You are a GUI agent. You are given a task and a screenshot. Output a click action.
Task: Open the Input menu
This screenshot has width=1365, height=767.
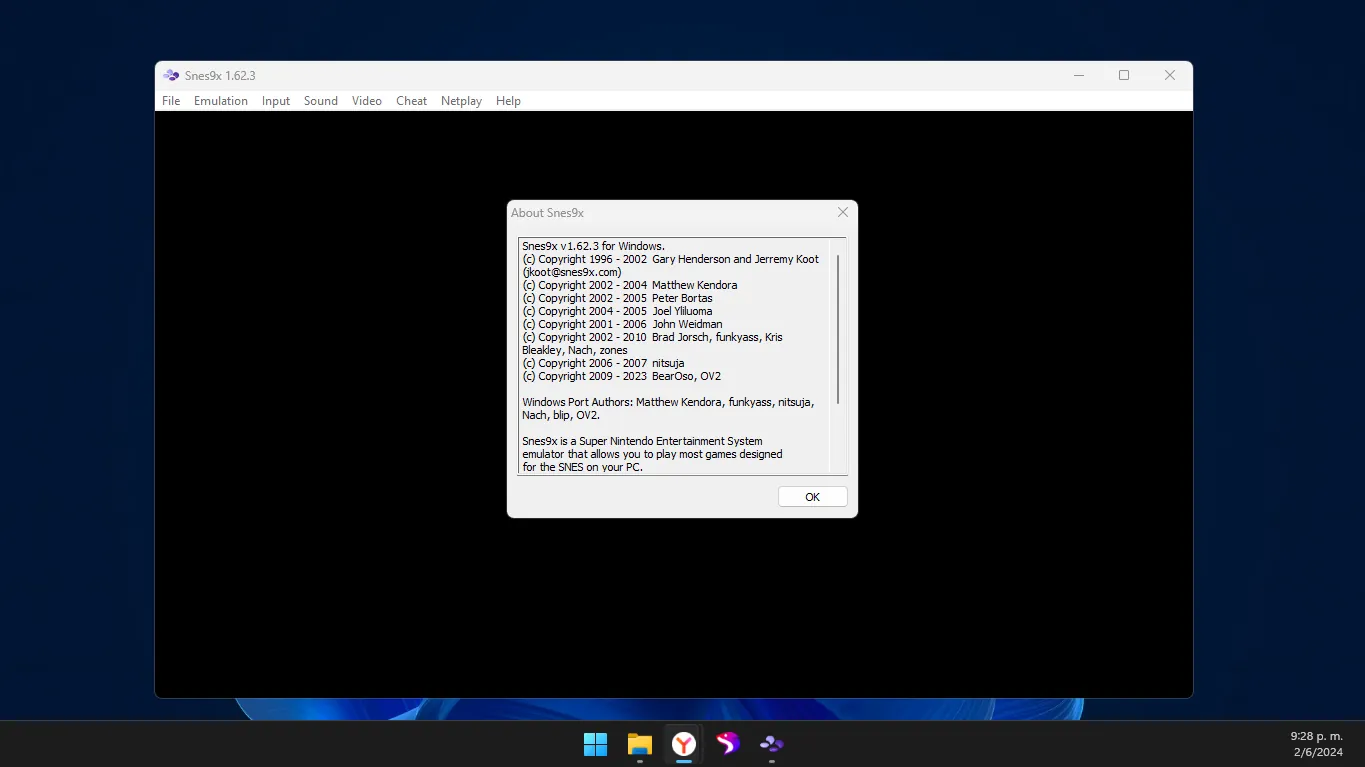(x=276, y=101)
